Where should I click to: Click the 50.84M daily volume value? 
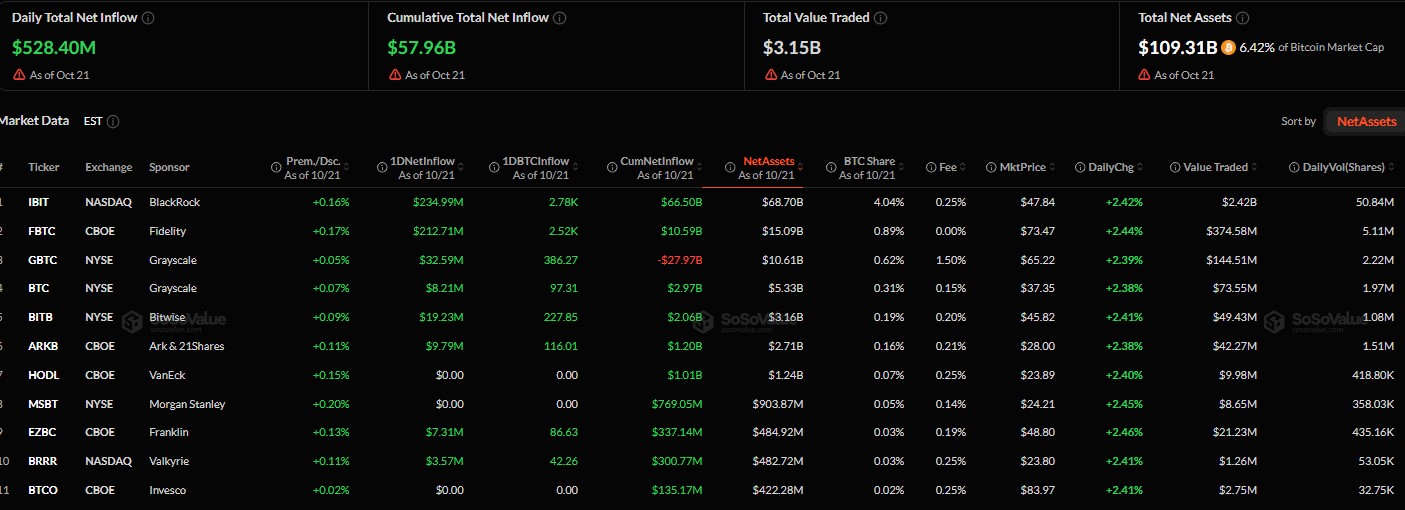click(1376, 202)
